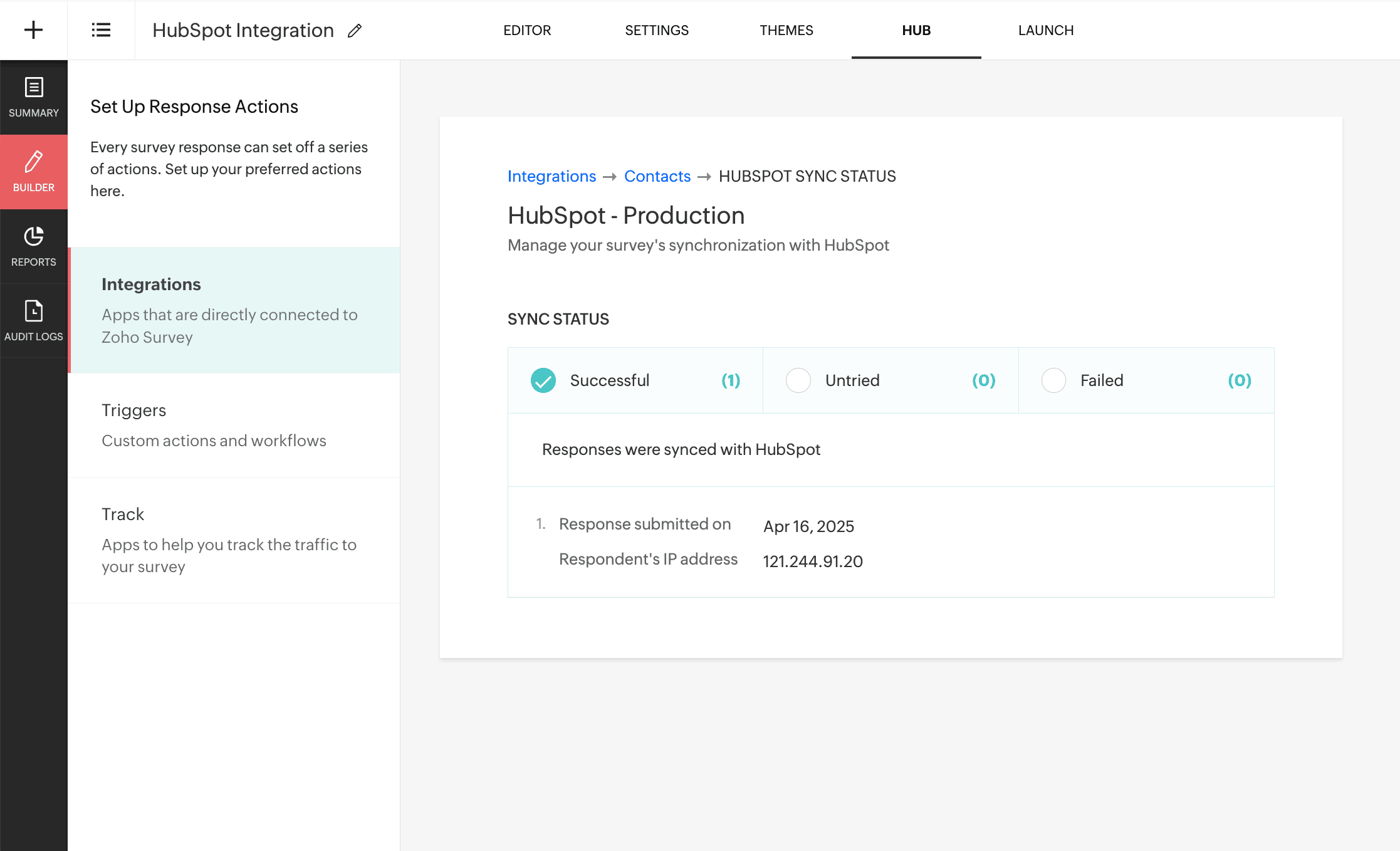Image resolution: width=1400 pixels, height=851 pixels.
Task: Click the Untried count (0)
Action: click(984, 380)
